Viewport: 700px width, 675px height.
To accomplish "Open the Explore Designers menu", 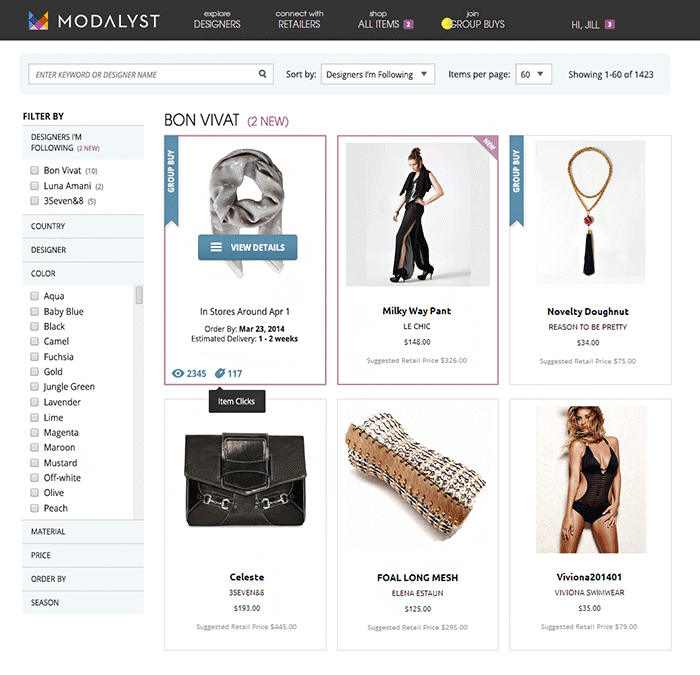I will [x=217, y=20].
